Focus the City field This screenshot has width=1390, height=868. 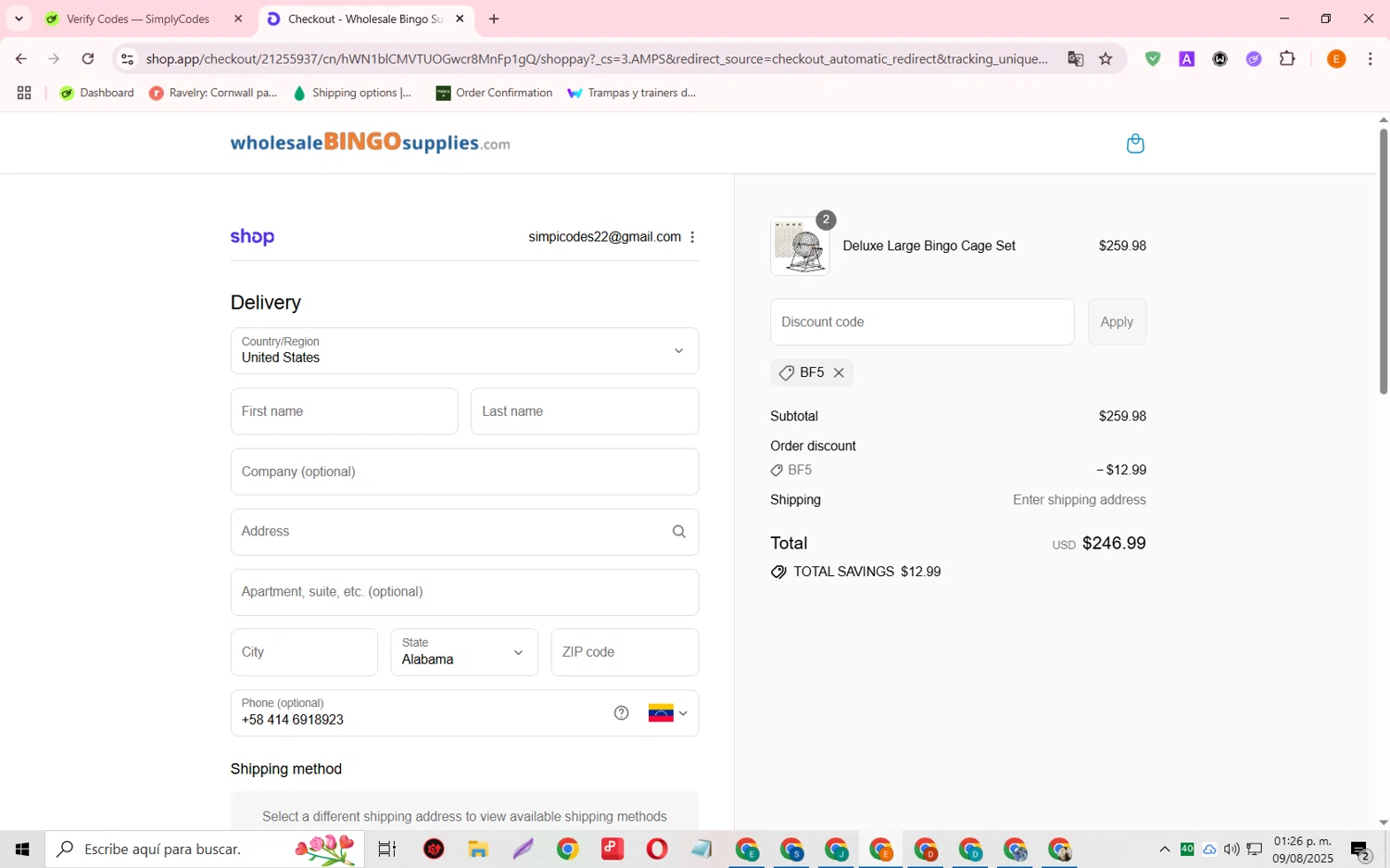304,652
